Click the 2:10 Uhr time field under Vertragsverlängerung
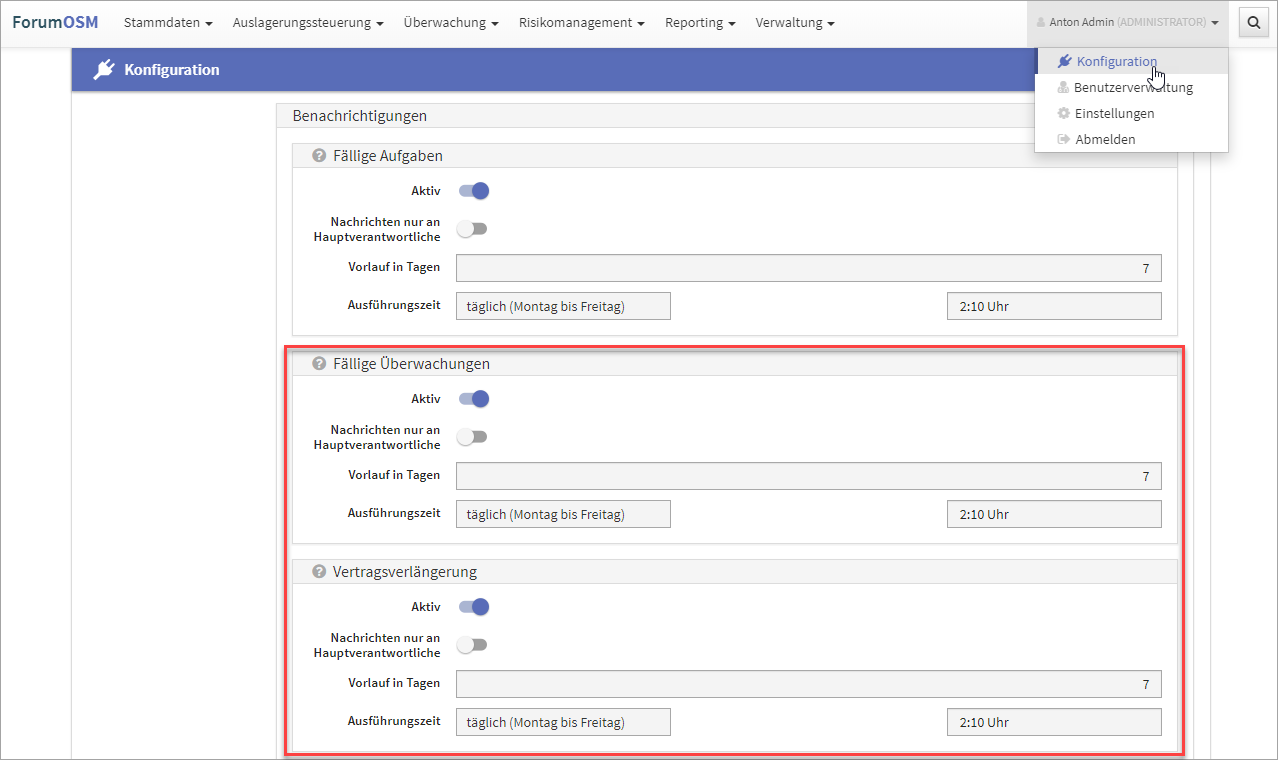This screenshot has width=1278, height=760. pyautogui.click(x=1054, y=723)
